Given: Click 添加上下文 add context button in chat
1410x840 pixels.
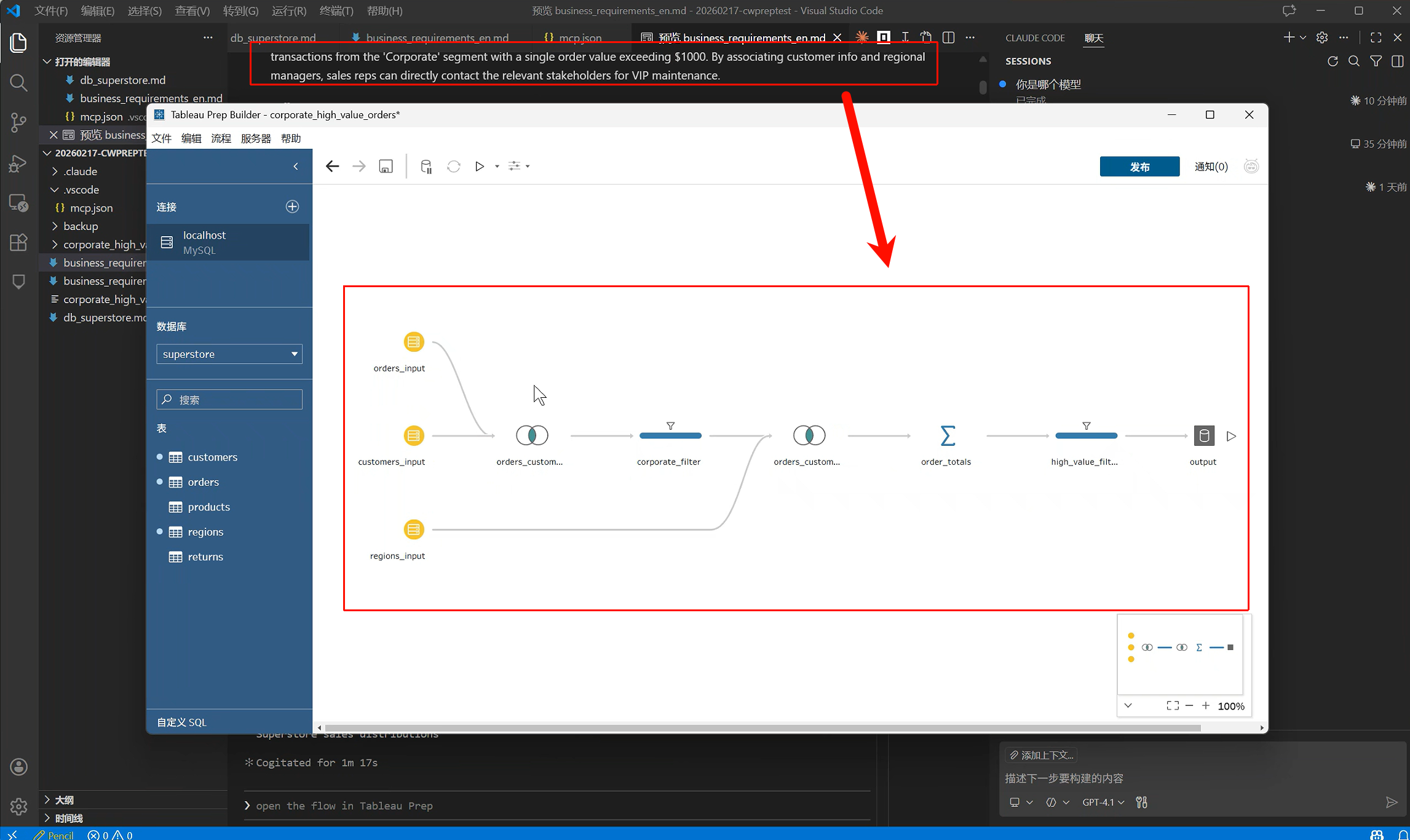Looking at the screenshot, I should pos(1041,755).
